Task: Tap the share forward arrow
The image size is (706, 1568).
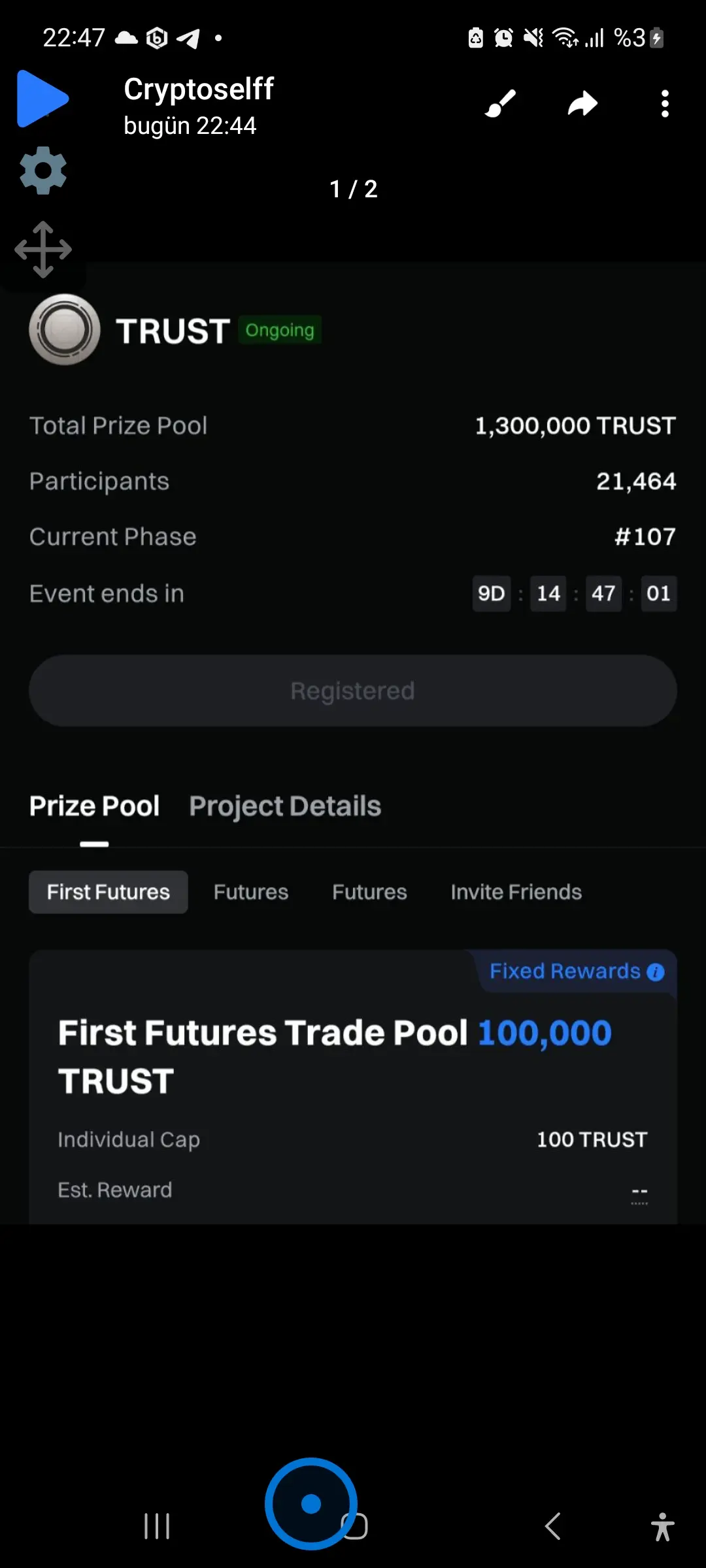Action: click(582, 103)
